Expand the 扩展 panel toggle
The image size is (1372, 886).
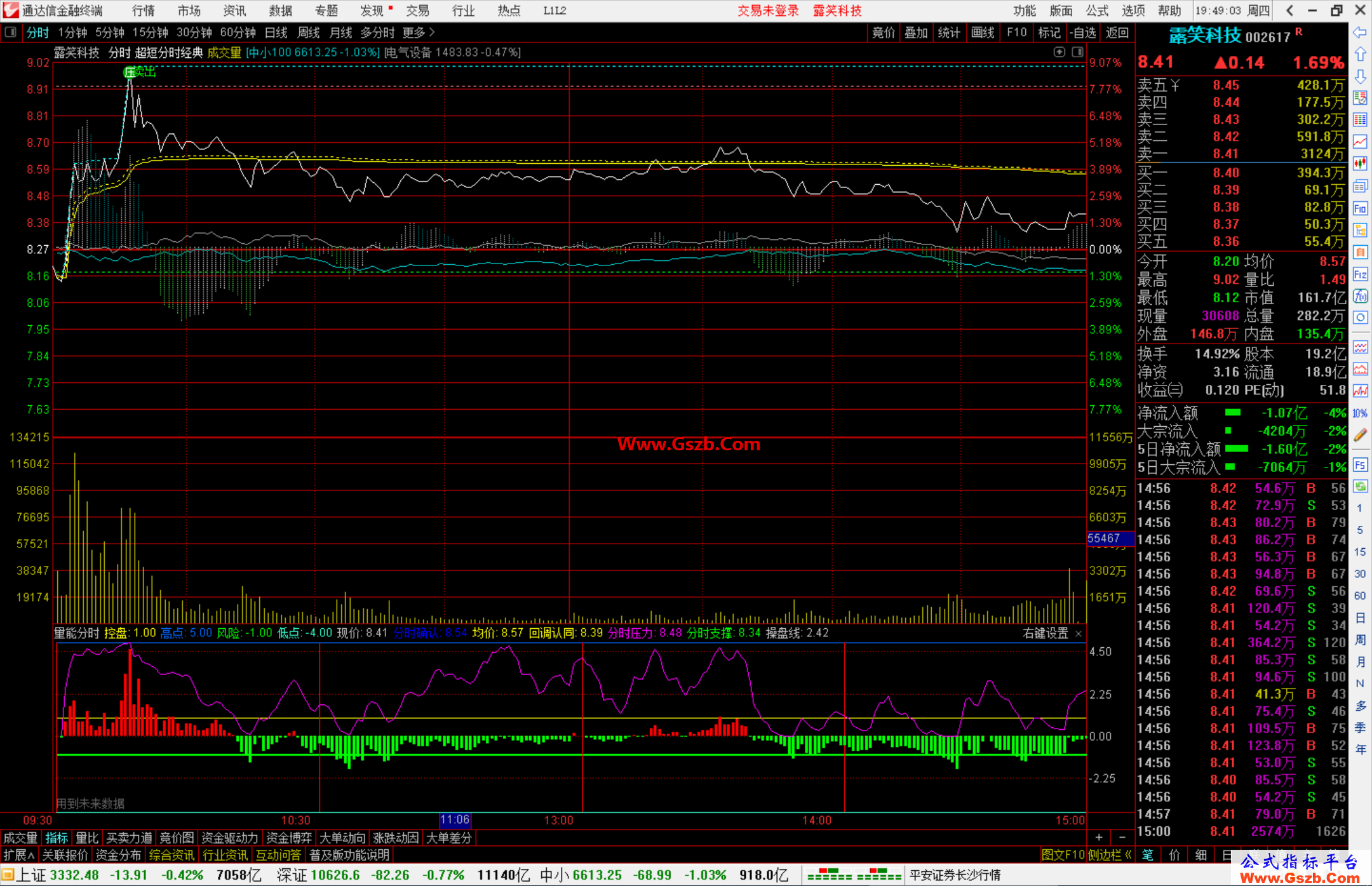pos(19,856)
